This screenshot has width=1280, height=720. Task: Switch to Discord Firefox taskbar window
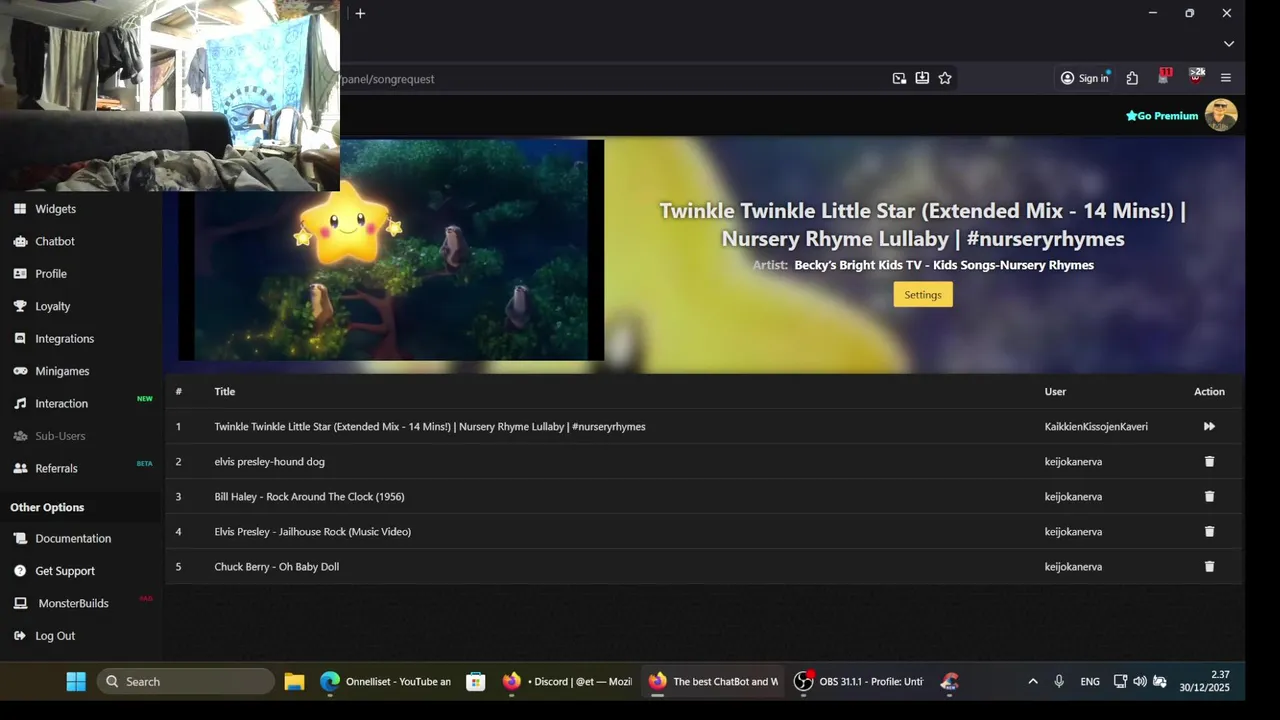(568, 681)
